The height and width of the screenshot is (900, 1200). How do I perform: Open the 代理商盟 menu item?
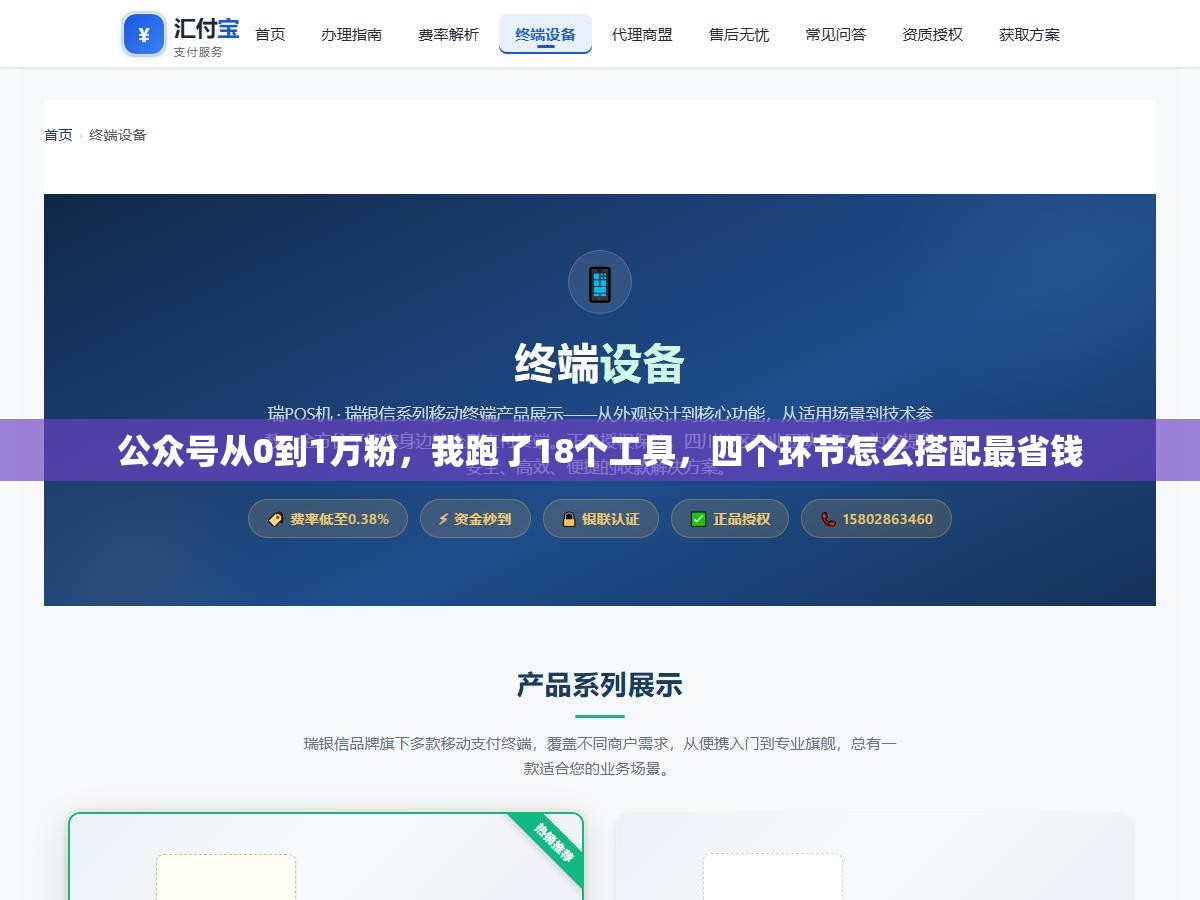pos(642,35)
